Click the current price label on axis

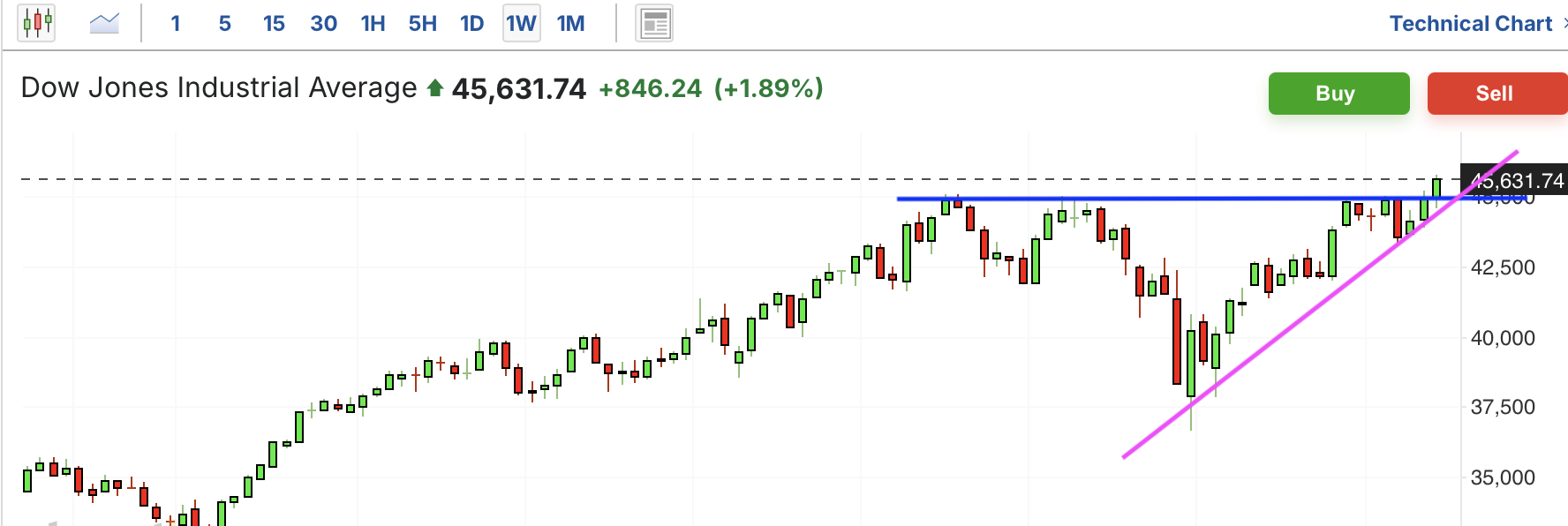(1514, 181)
